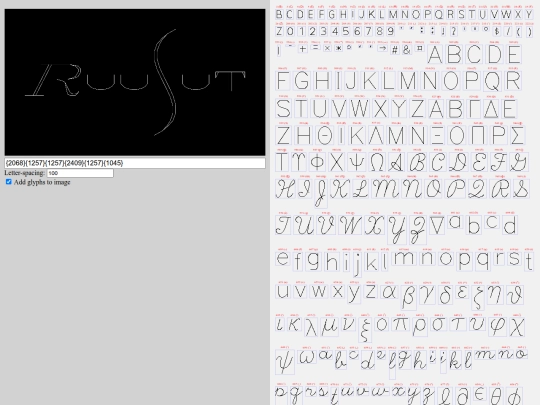Pick the small digit 0 glyph
Viewport: 540px width, 405px height.
click(290, 31)
